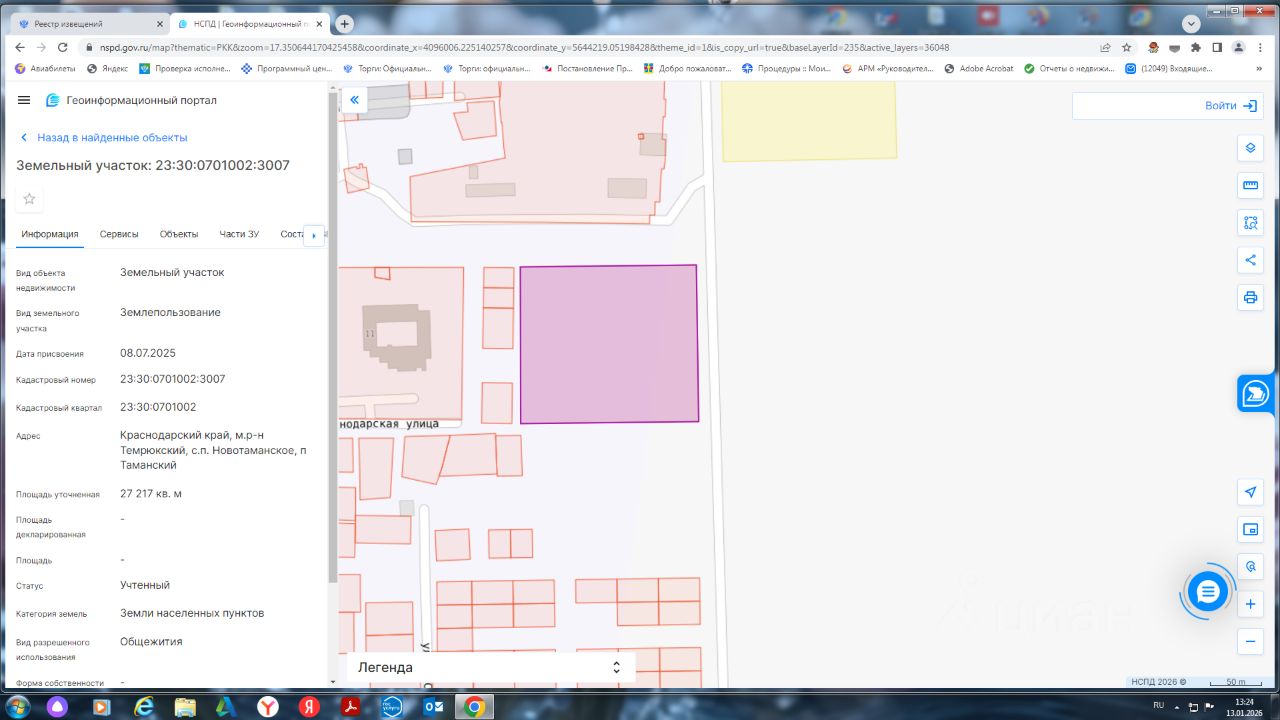Collapse the side panel with the double chevron
Viewport: 1280px width, 720px height.
[x=354, y=100]
